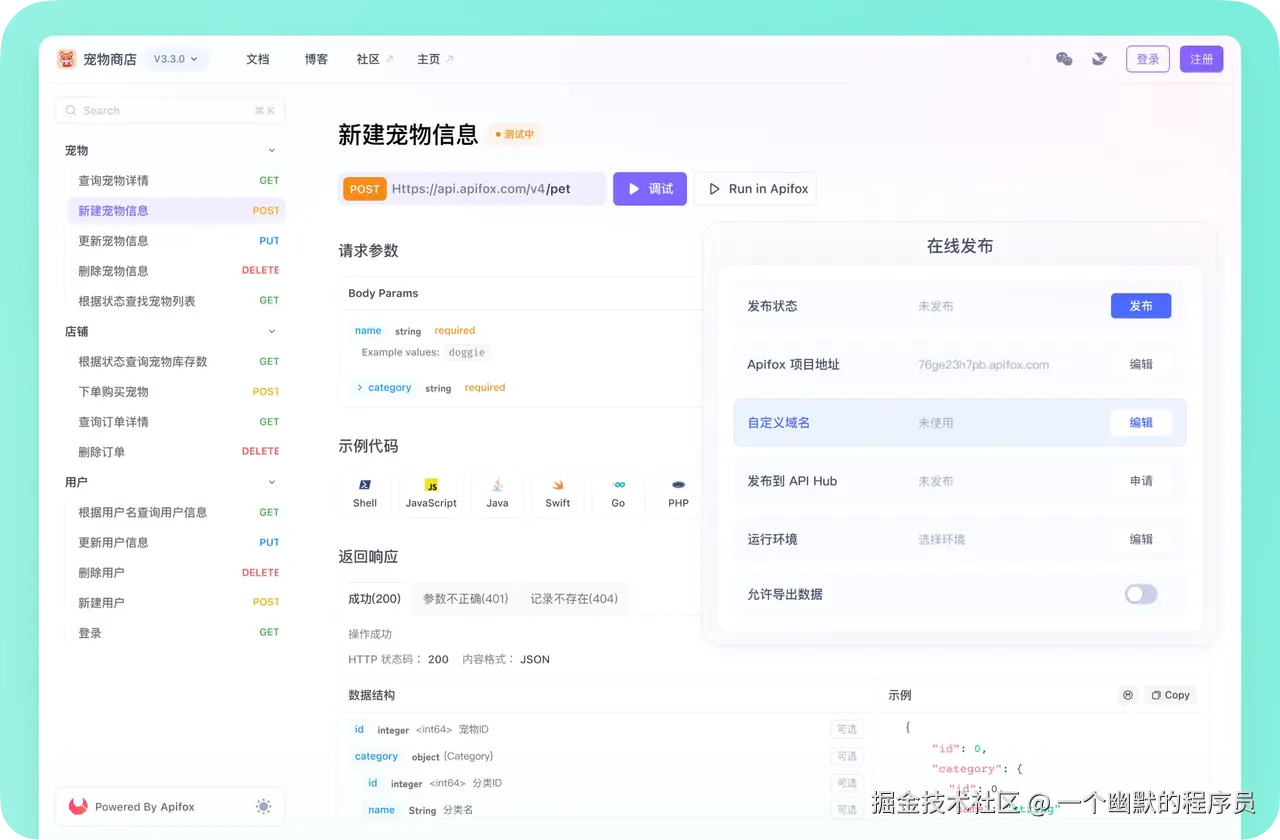Click Run in Apifox
The width and height of the screenshot is (1280, 840).
[x=755, y=188]
